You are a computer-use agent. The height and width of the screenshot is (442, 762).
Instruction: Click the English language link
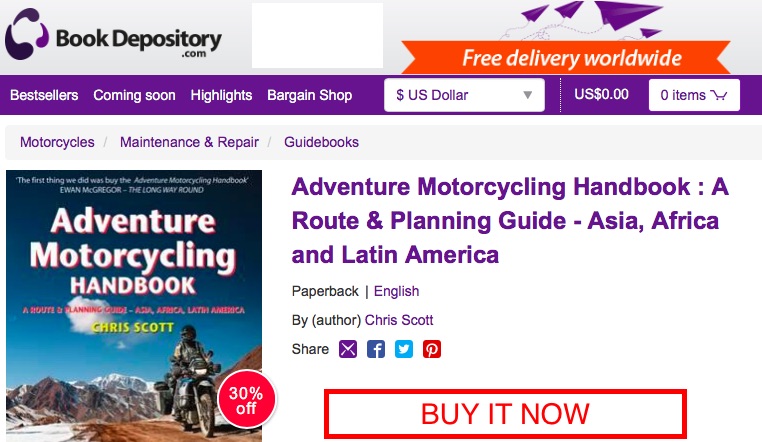[x=396, y=292]
